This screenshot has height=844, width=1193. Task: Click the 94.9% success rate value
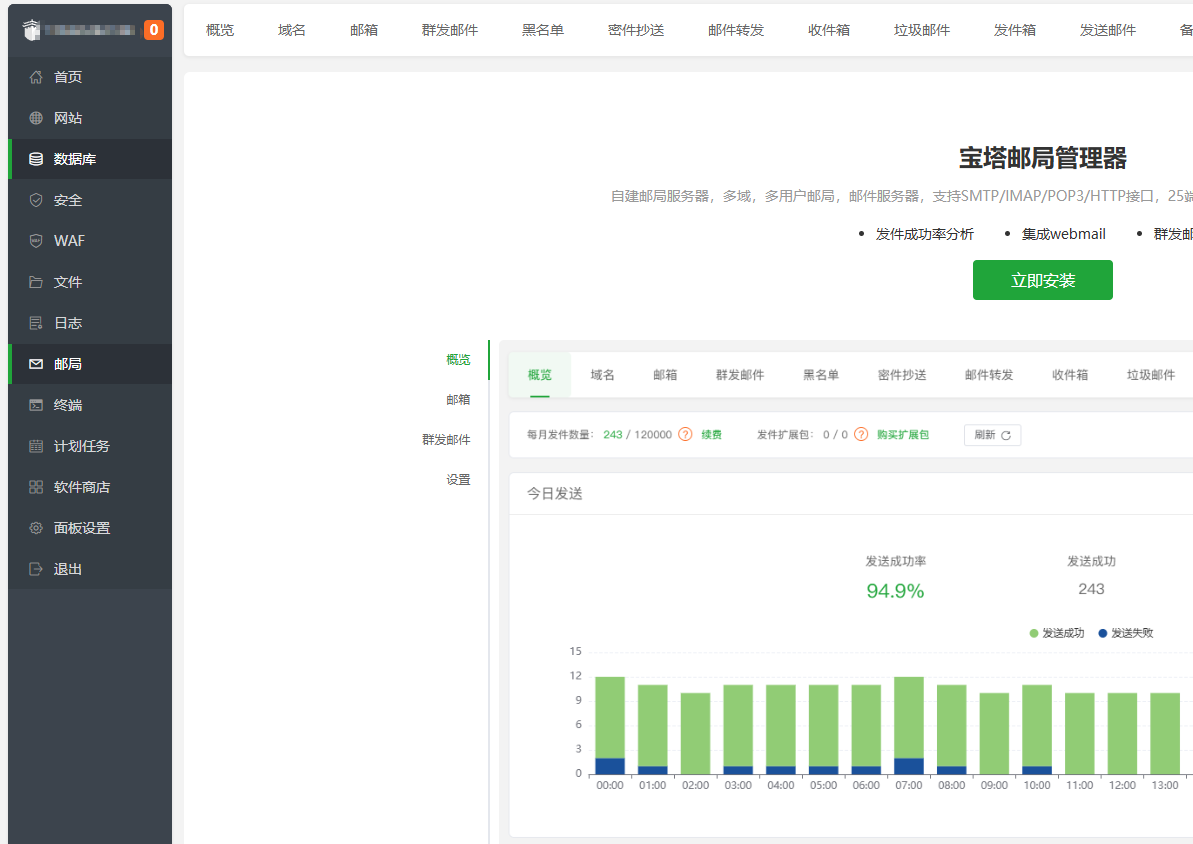coord(895,591)
